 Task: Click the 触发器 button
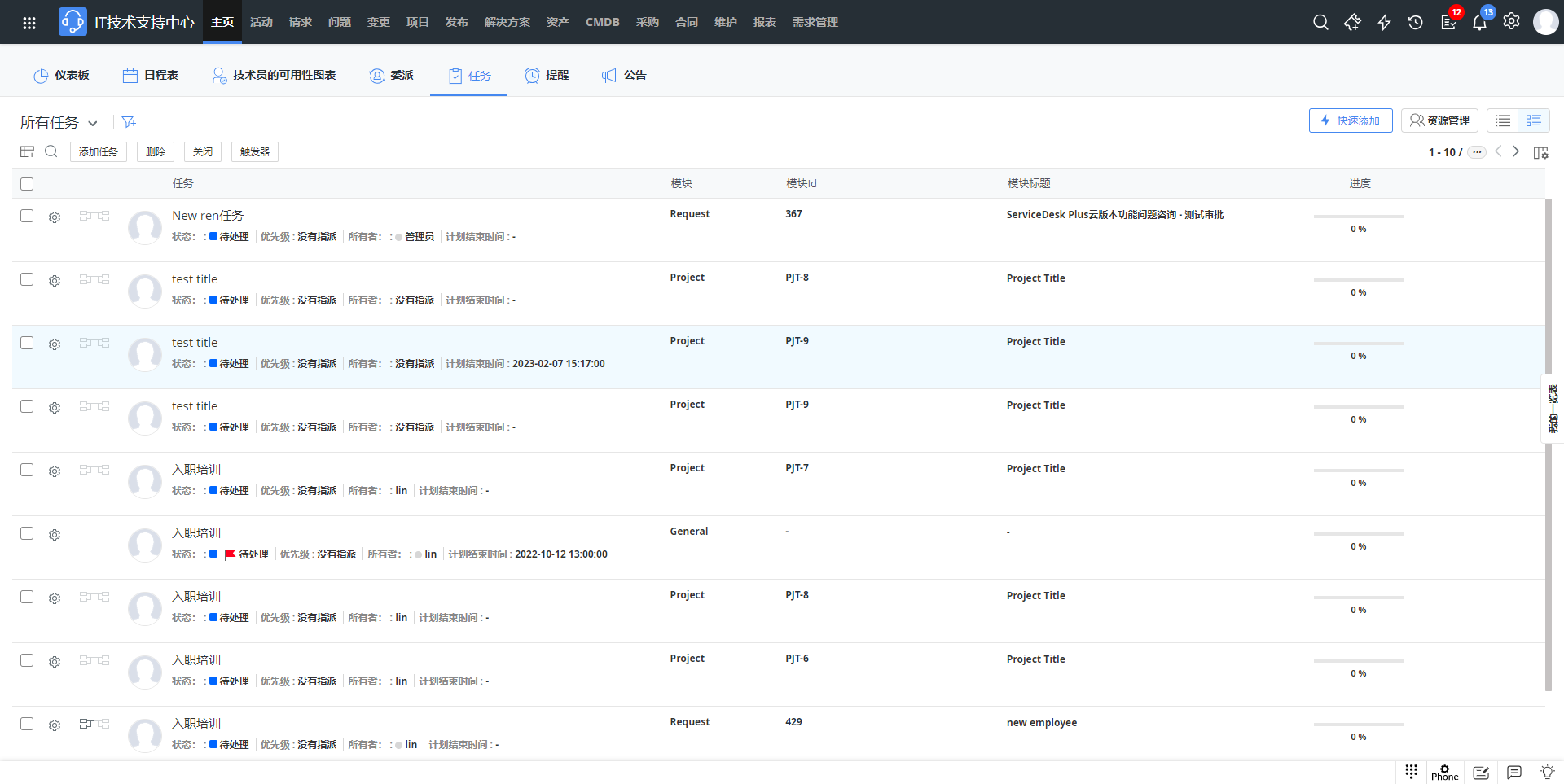coord(255,152)
